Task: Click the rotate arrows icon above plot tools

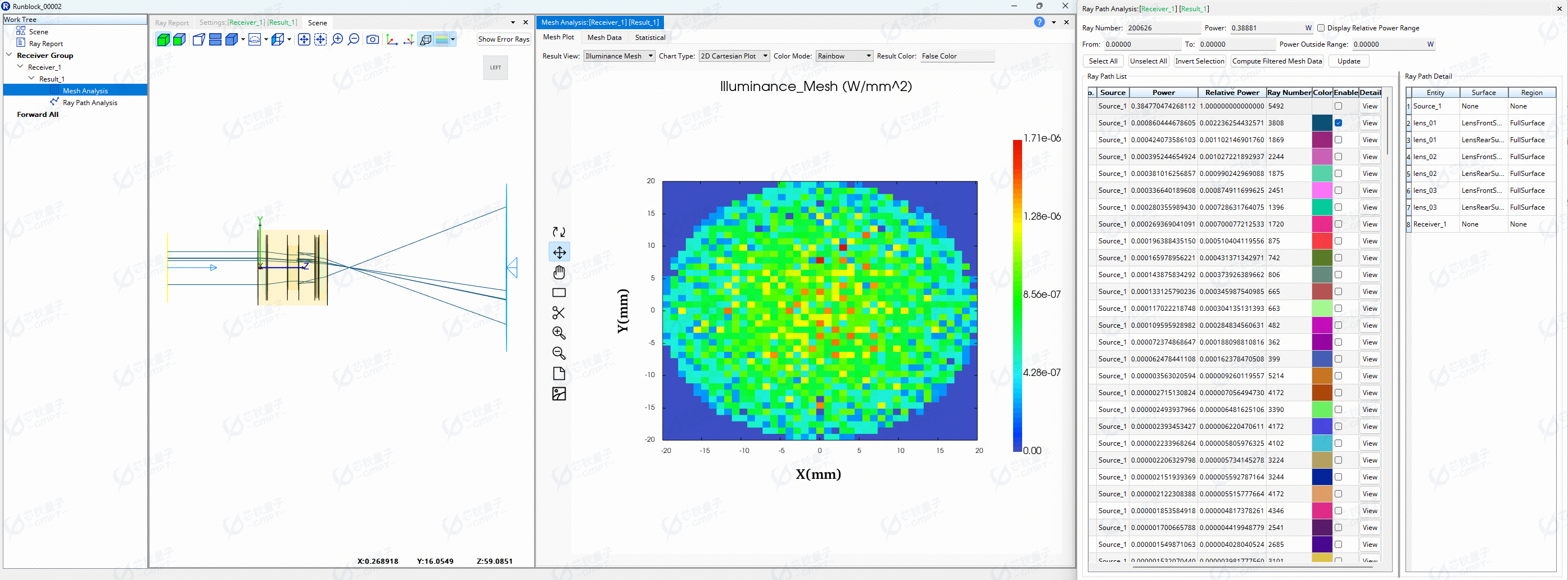Action: pos(558,232)
